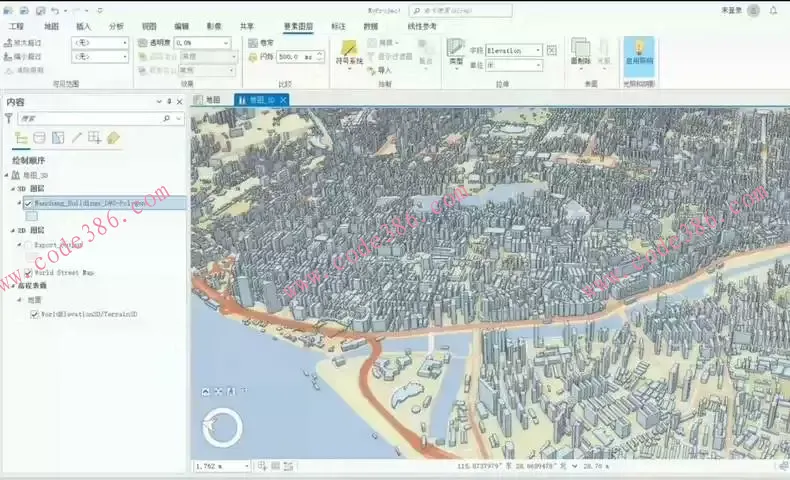The width and height of the screenshot is (790, 480).
Task: Open the 地图 ribbon tab
Action: tap(51, 26)
